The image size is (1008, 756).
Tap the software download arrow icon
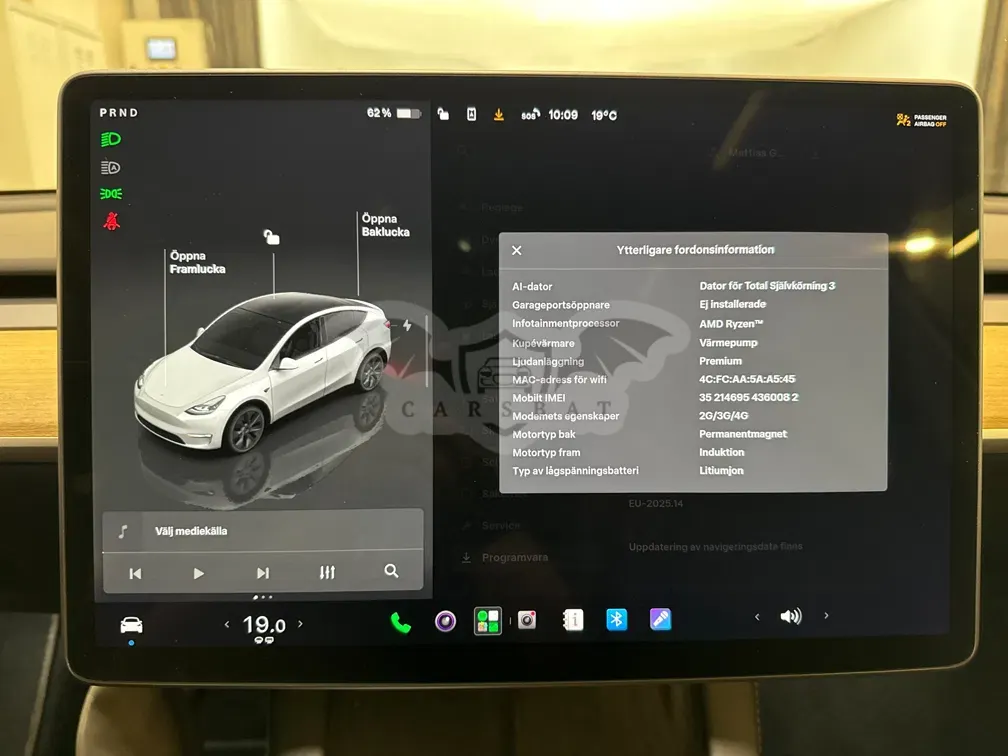click(x=498, y=114)
